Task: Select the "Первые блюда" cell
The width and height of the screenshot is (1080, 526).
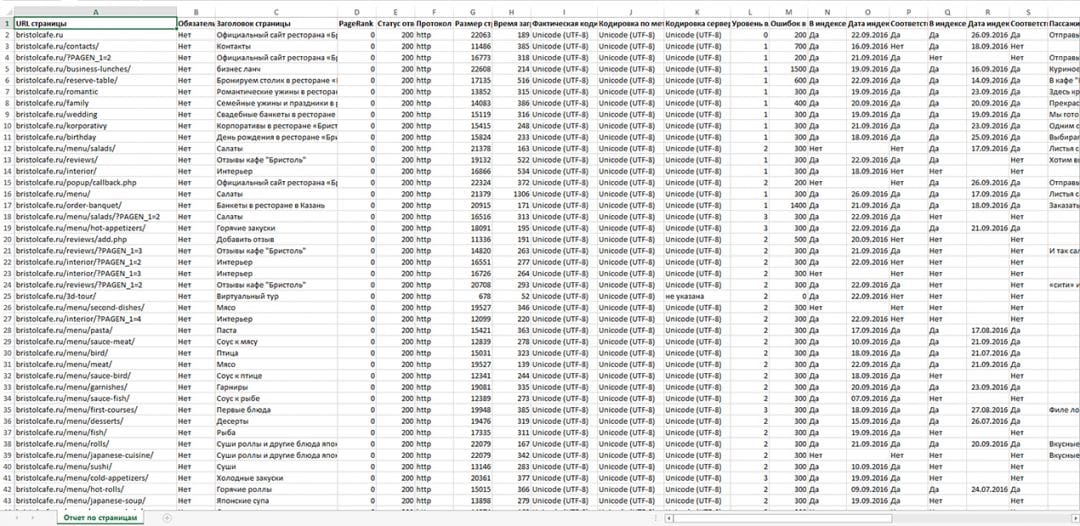Action: pos(276,410)
